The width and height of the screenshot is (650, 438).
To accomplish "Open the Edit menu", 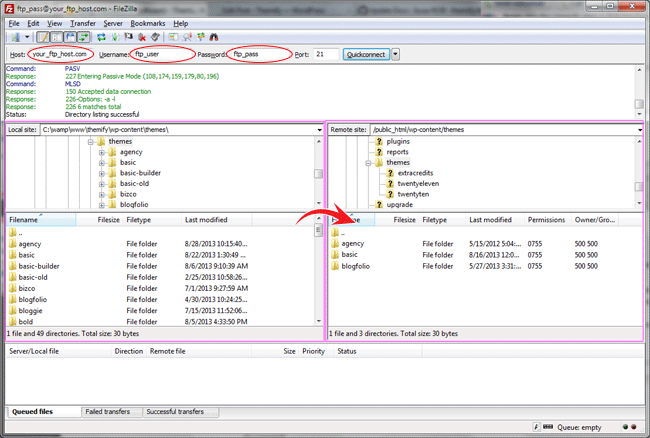I will 33,24.
